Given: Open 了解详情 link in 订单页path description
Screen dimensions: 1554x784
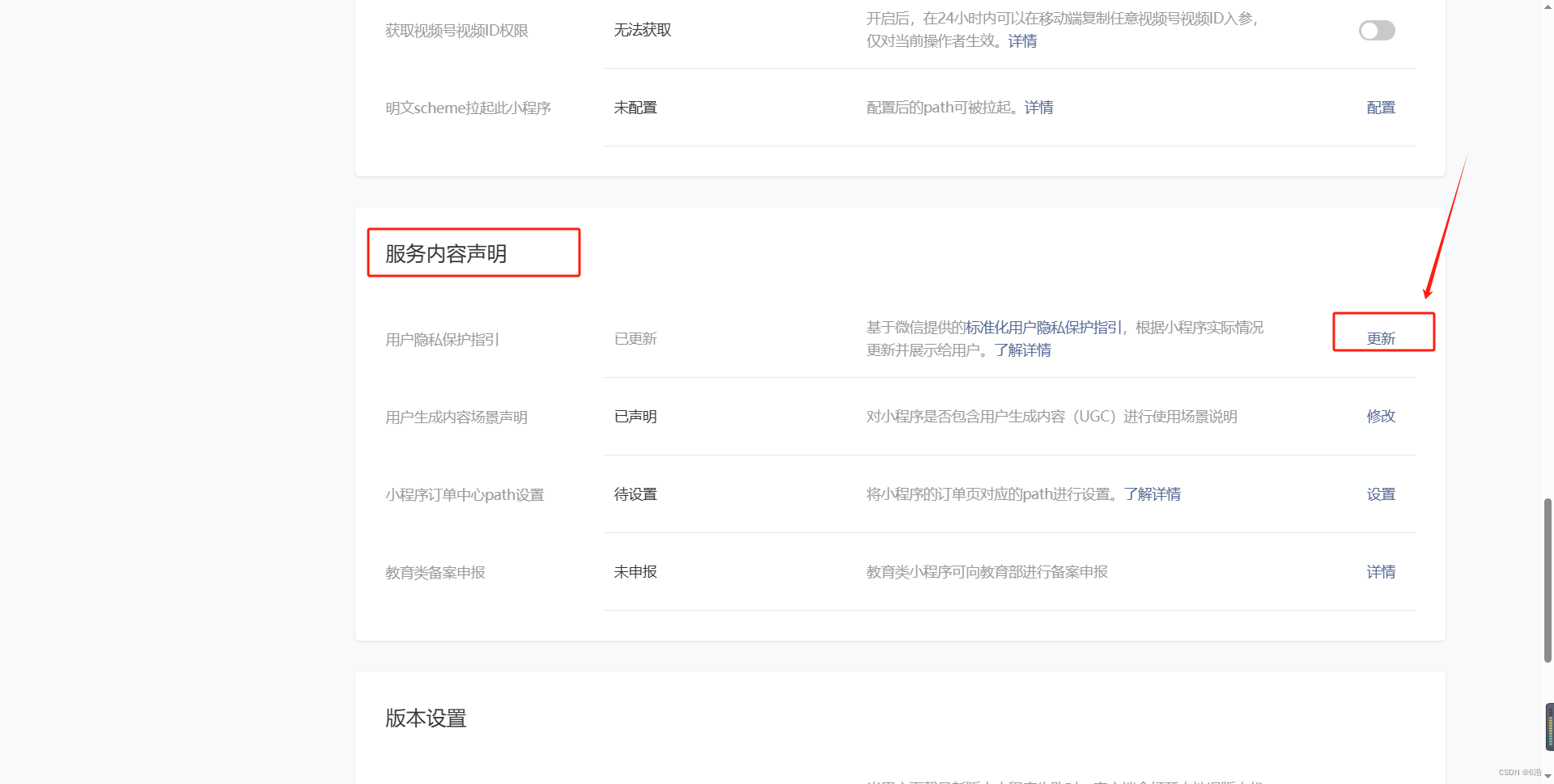Looking at the screenshot, I should (x=1152, y=494).
